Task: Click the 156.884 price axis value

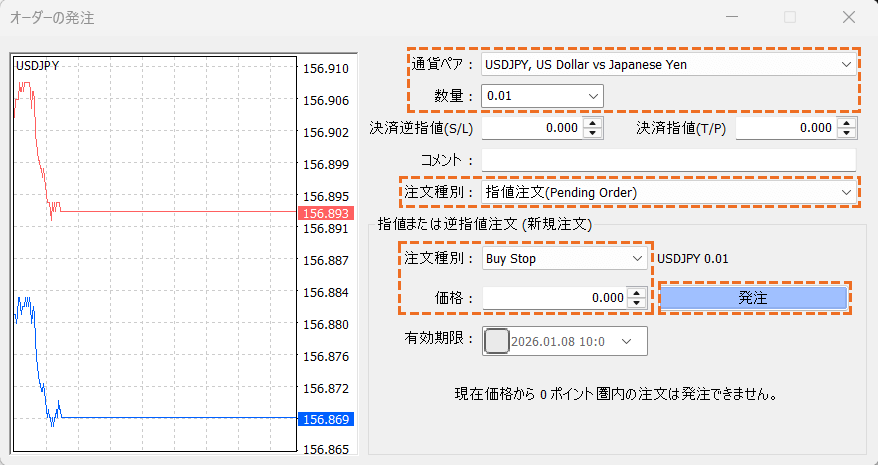Action: click(x=326, y=292)
